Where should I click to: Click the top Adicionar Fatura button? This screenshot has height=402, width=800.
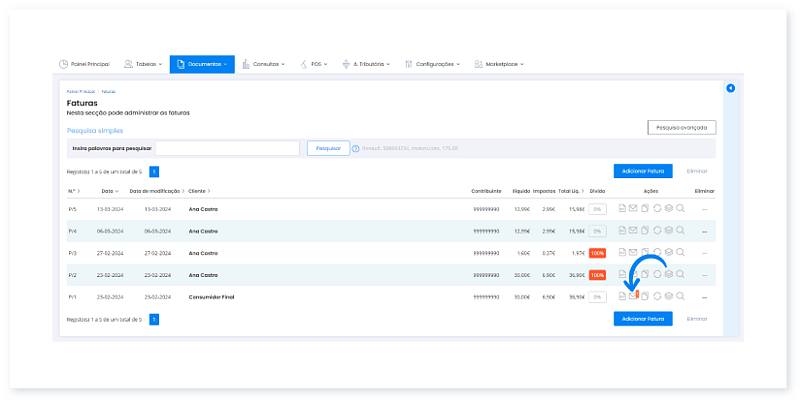tap(643, 171)
